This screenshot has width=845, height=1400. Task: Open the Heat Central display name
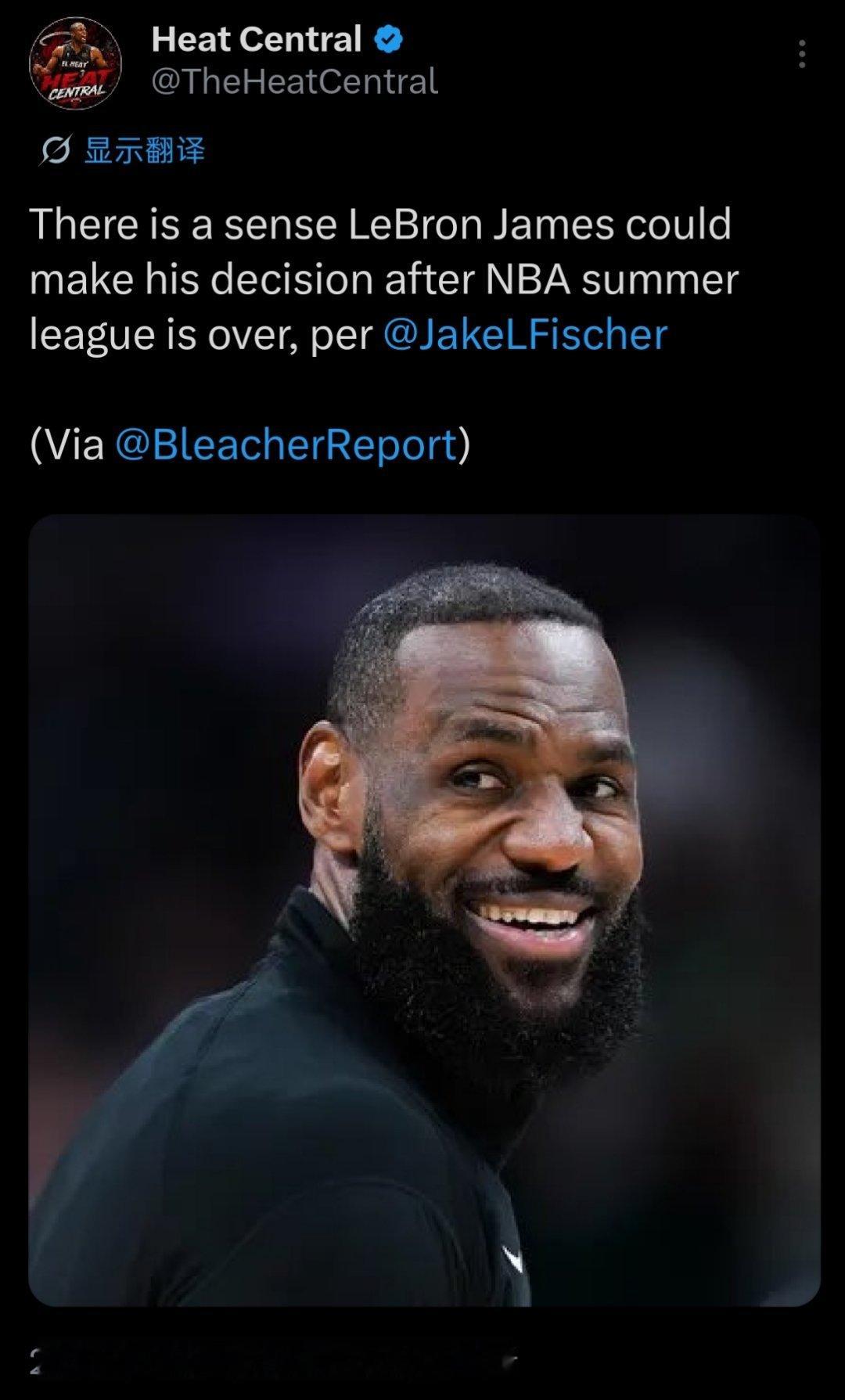256,39
